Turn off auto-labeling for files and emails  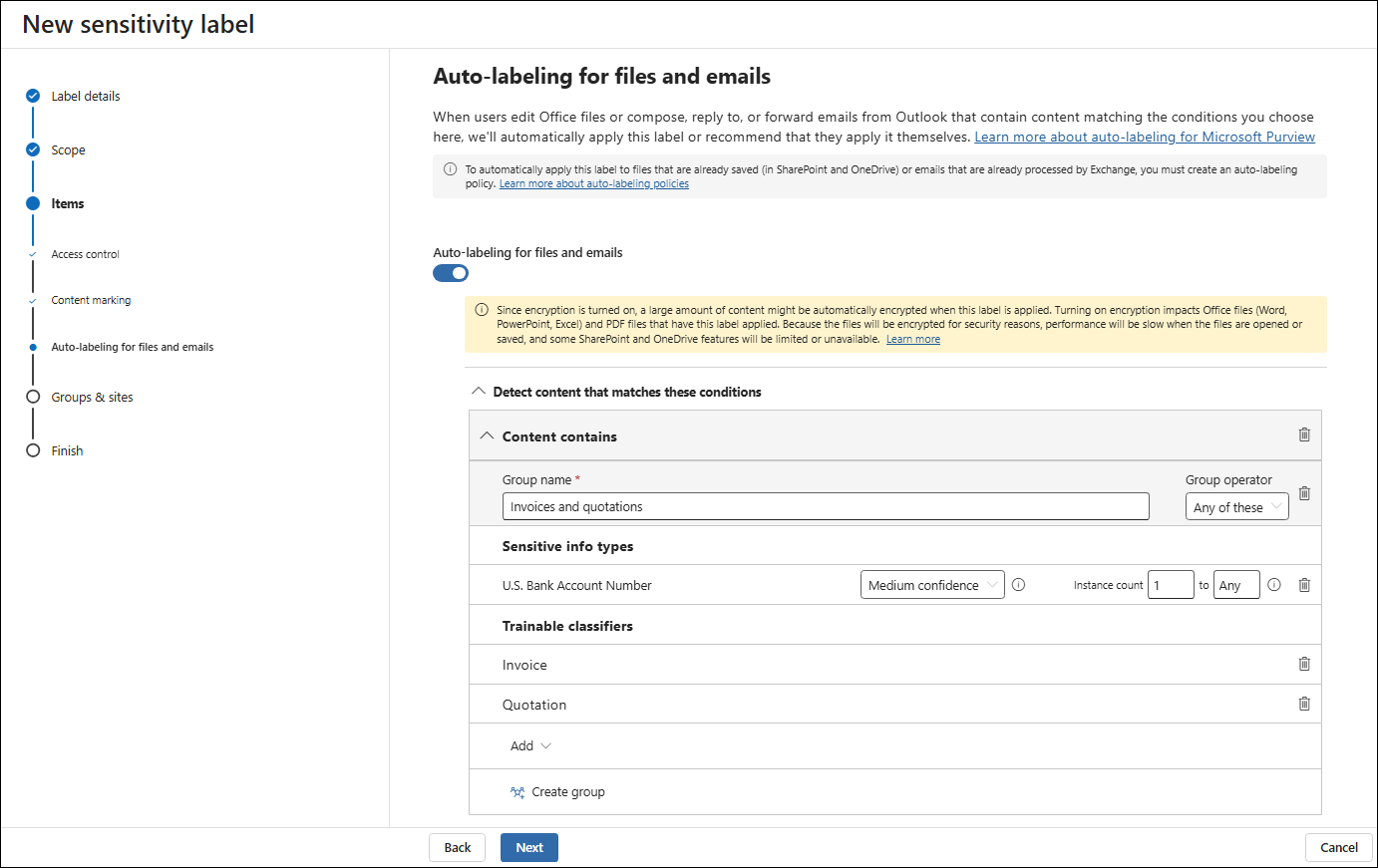(x=451, y=273)
